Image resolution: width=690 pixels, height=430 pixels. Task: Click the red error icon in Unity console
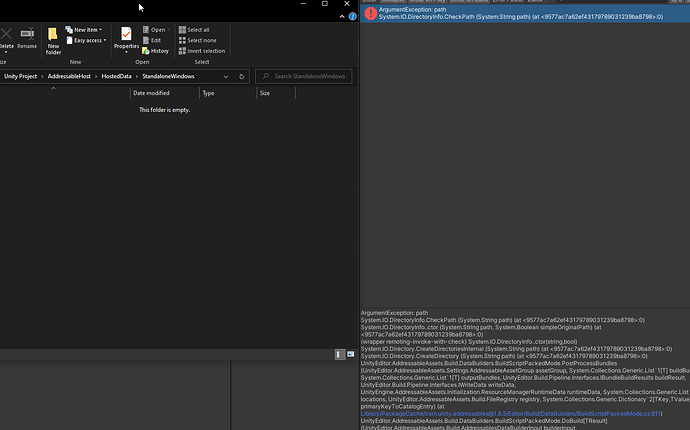click(371, 13)
